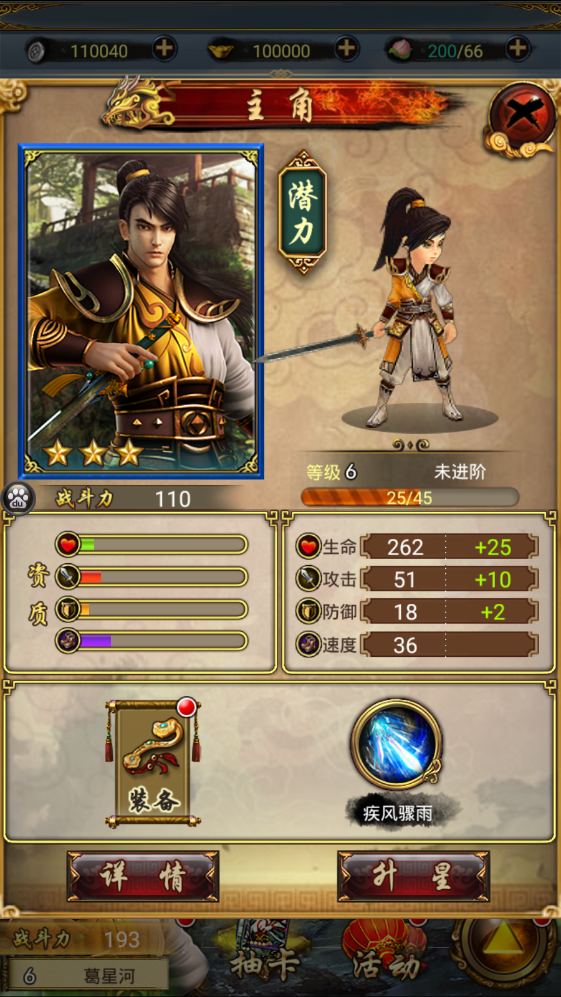Open the 潜力 potential panel
This screenshot has height=997, width=561.
(x=303, y=212)
